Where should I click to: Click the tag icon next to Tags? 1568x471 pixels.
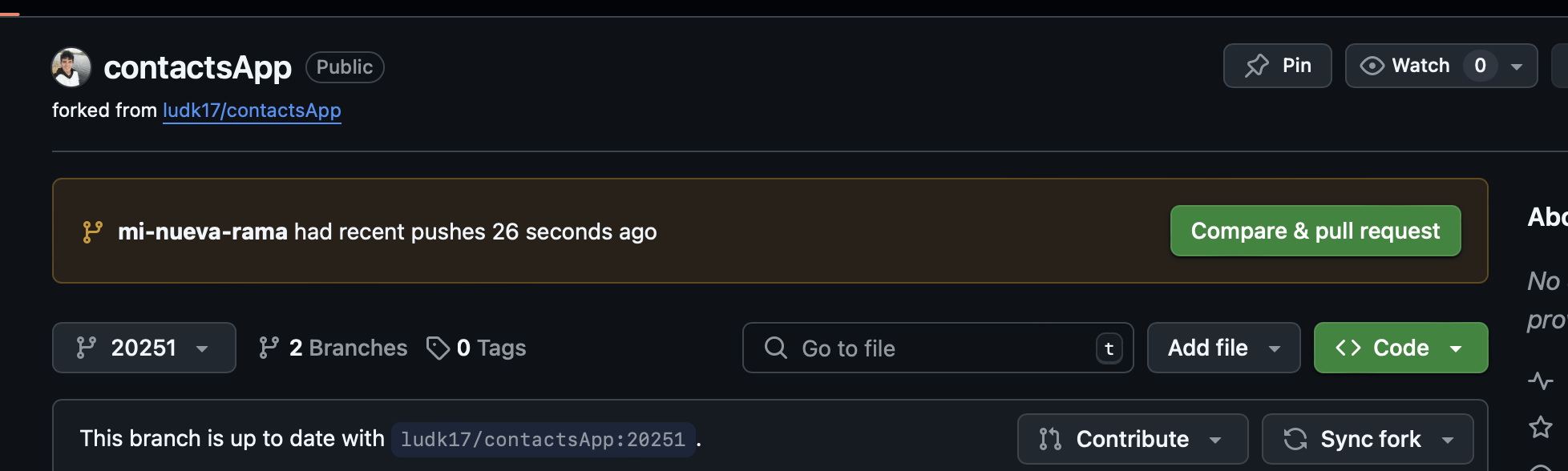point(438,348)
